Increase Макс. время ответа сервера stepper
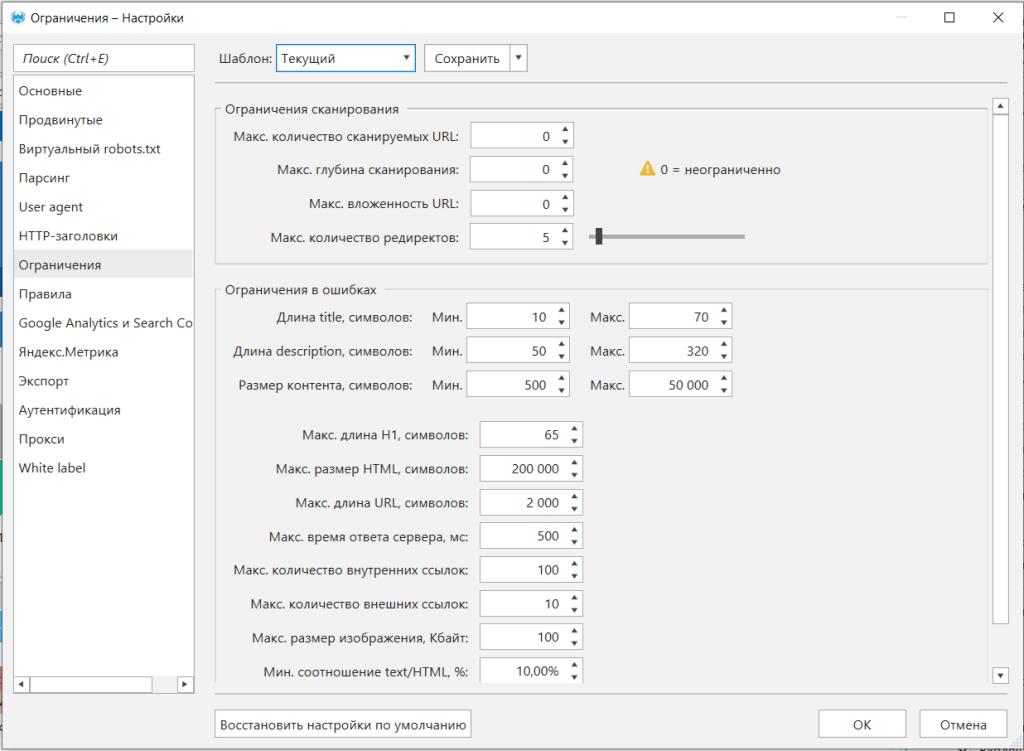This screenshot has height=751, width=1024. coord(574,530)
